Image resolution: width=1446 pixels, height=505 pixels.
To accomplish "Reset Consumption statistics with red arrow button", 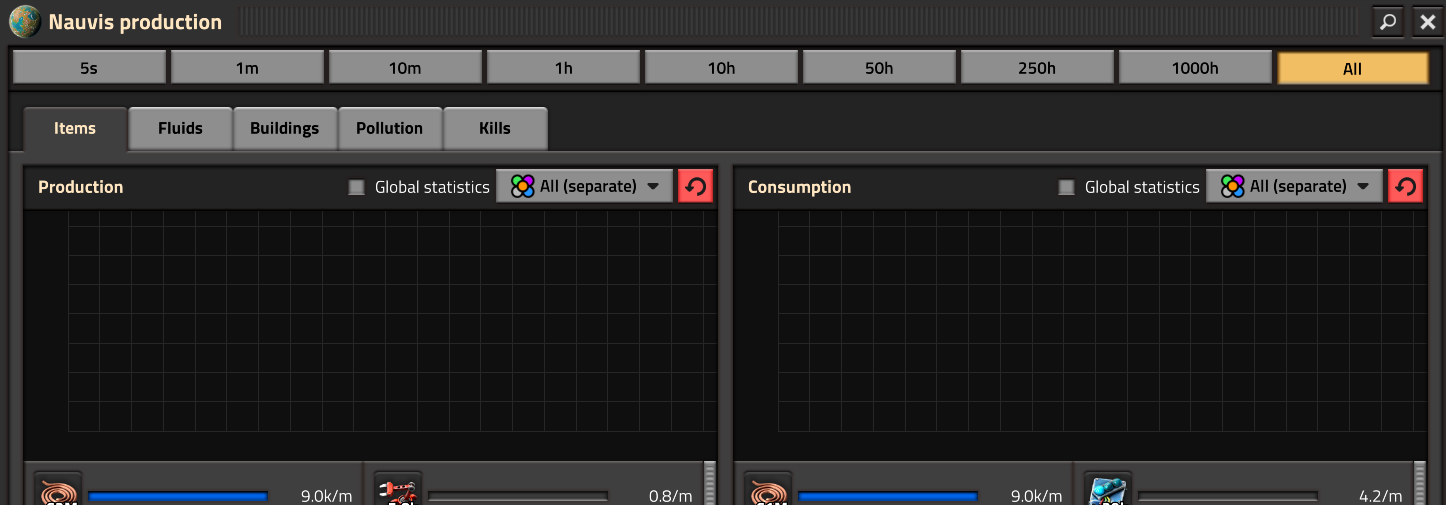I will pos(1405,186).
